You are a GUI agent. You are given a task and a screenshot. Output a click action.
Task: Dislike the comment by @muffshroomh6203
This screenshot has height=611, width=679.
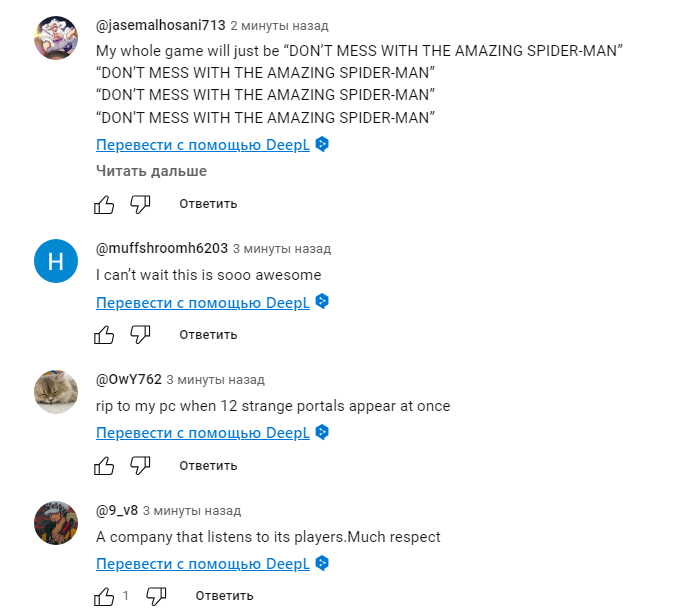point(140,335)
